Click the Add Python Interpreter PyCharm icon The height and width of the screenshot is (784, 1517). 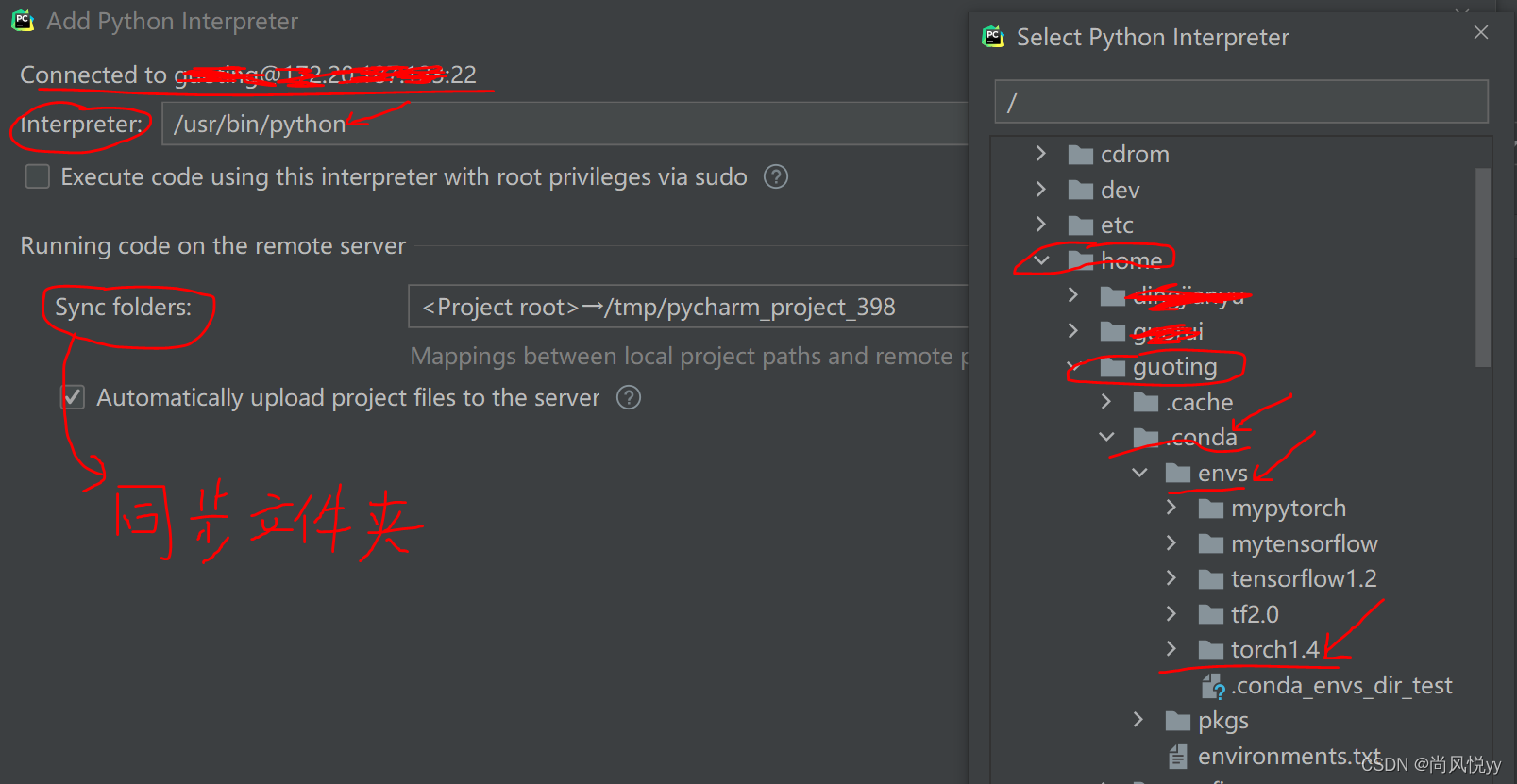(23, 21)
